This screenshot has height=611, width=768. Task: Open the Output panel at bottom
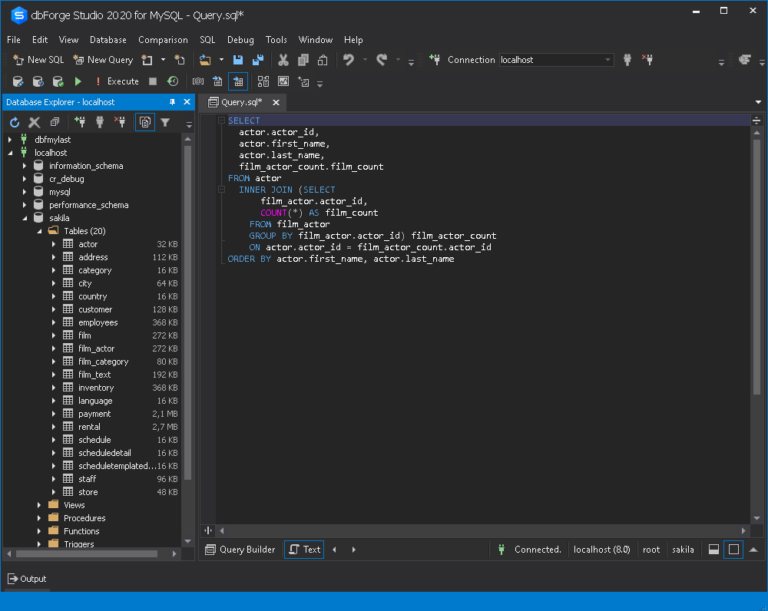pyautogui.click(x=27, y=579)
